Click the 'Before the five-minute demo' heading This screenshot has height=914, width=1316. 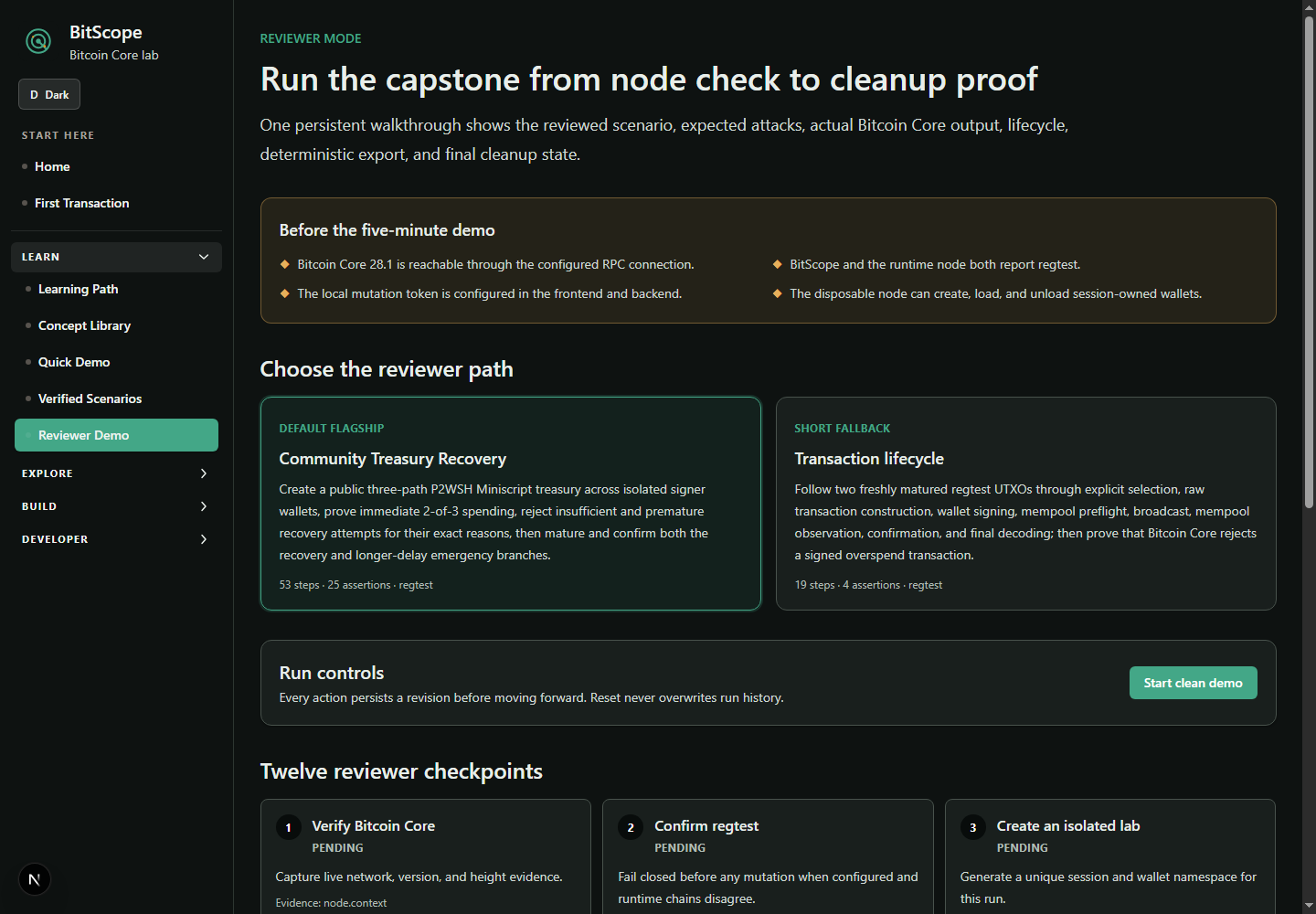coord(387,230)
